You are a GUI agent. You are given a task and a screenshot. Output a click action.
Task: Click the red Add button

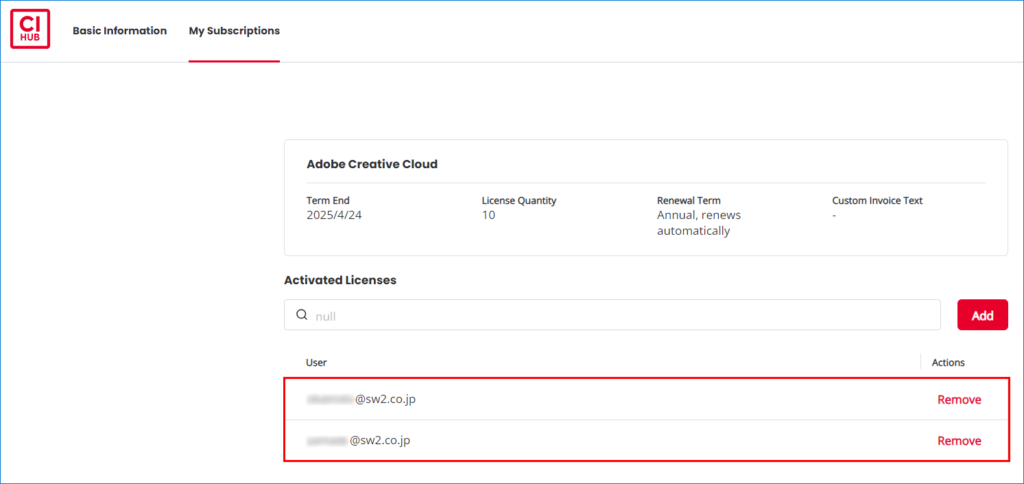click(982, 315)
